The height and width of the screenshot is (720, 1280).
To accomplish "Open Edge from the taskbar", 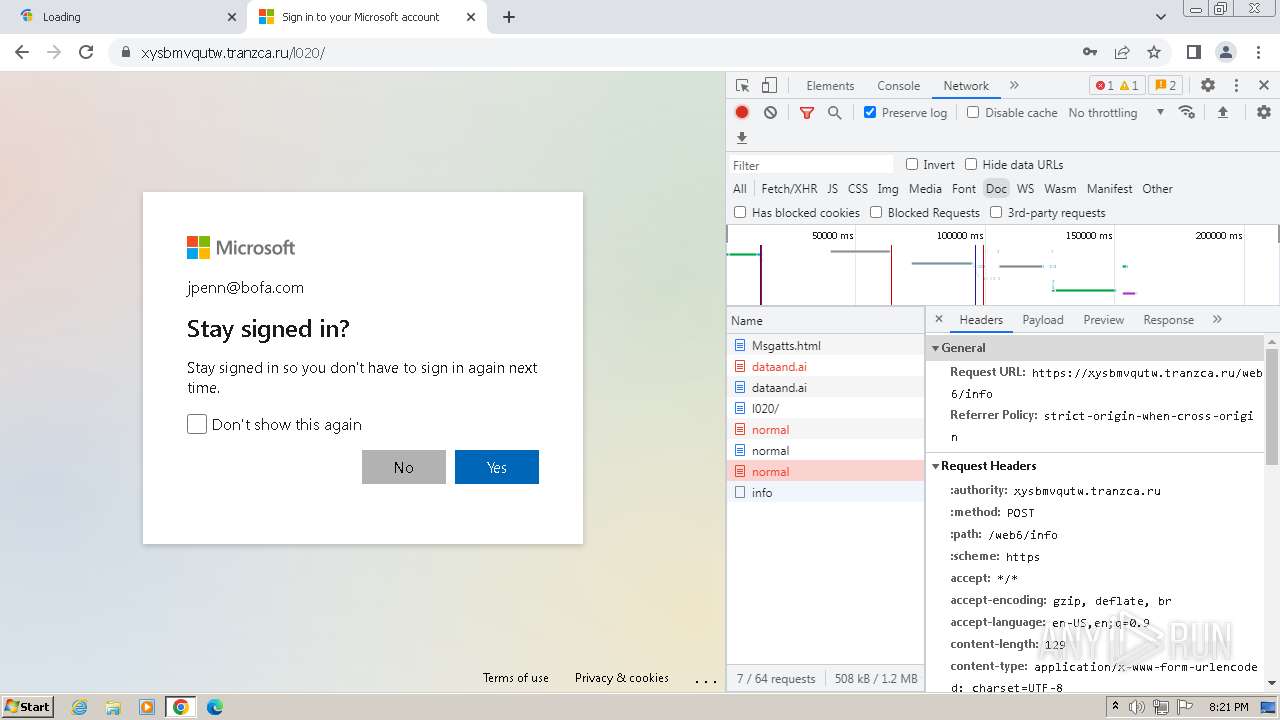I will coord(214,707).
